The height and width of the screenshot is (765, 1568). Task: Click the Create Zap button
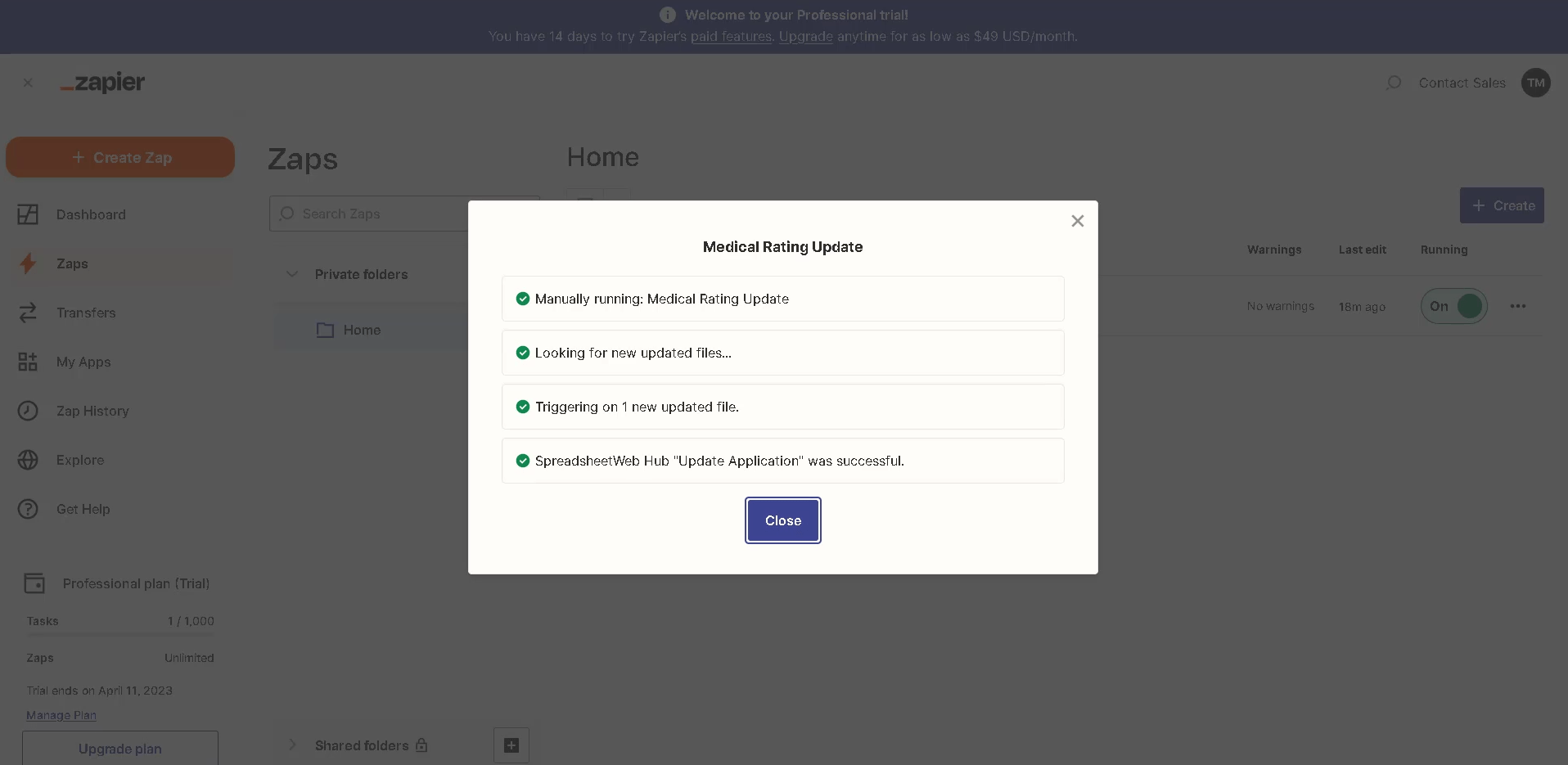(x=120, y=157)
